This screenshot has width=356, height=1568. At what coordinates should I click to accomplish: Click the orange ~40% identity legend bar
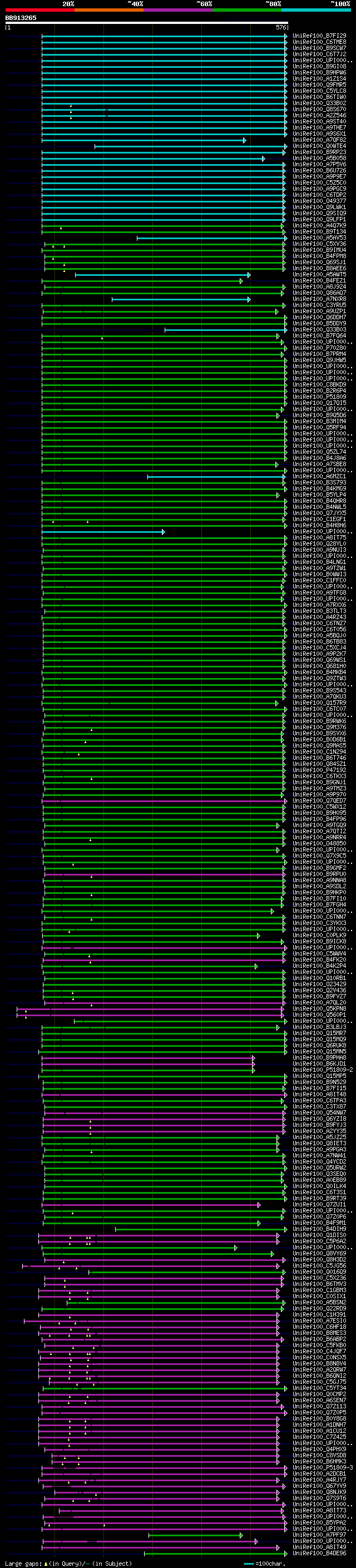tap(109, 10)
